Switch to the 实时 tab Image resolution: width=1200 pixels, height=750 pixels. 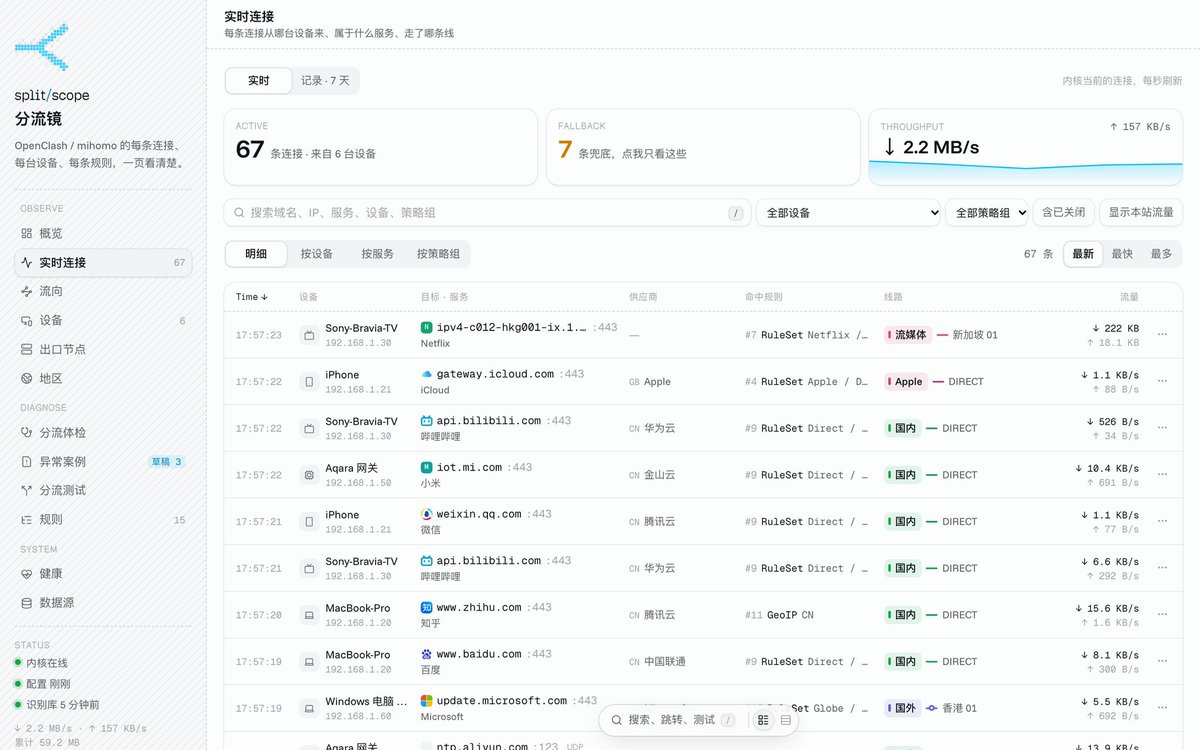pos(259,81)
